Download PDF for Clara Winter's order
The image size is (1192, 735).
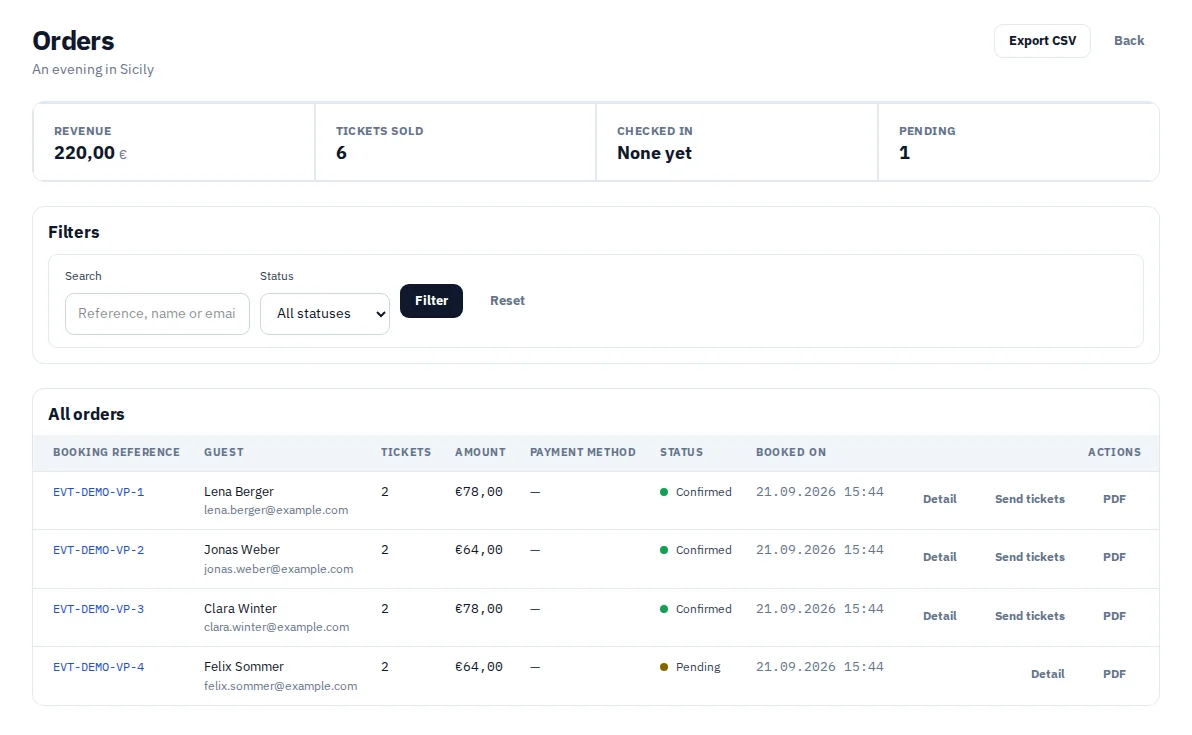click(x=1114, y=616)
